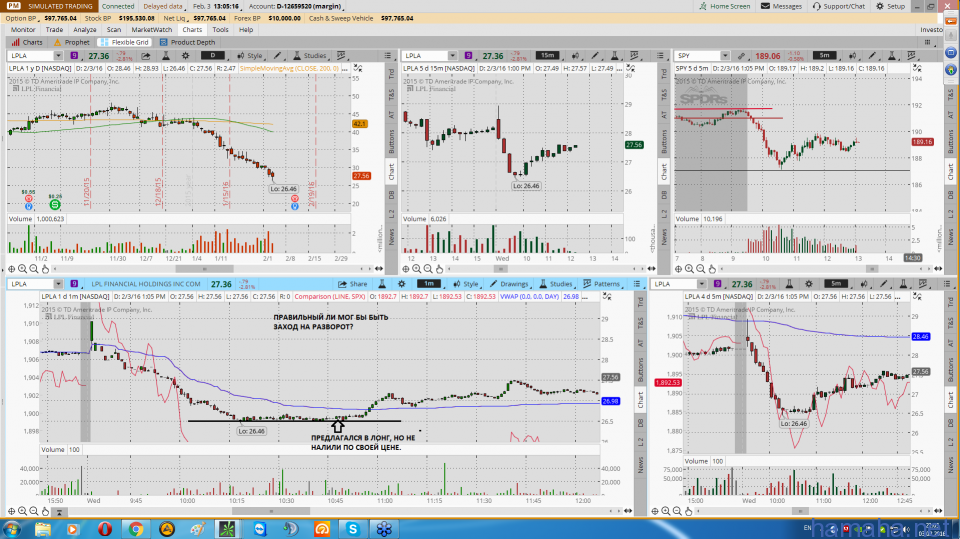
Task: Open style candle icon in 15m chart
Action: click(x=575, y=56)
